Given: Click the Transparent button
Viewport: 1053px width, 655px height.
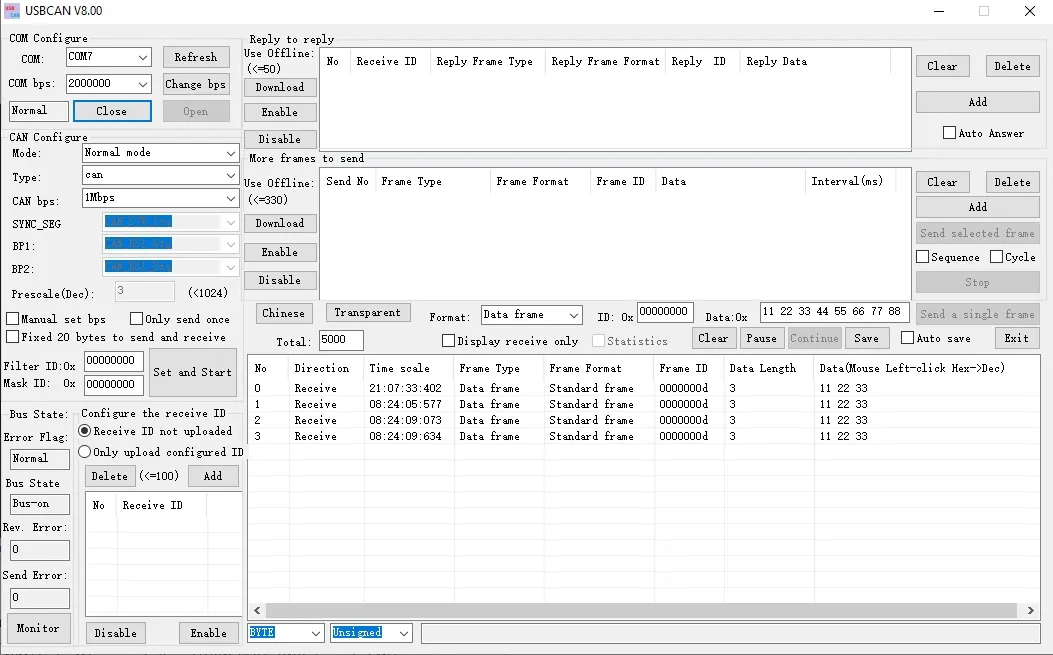Looking at the screenshot, I should click(367, 312).
